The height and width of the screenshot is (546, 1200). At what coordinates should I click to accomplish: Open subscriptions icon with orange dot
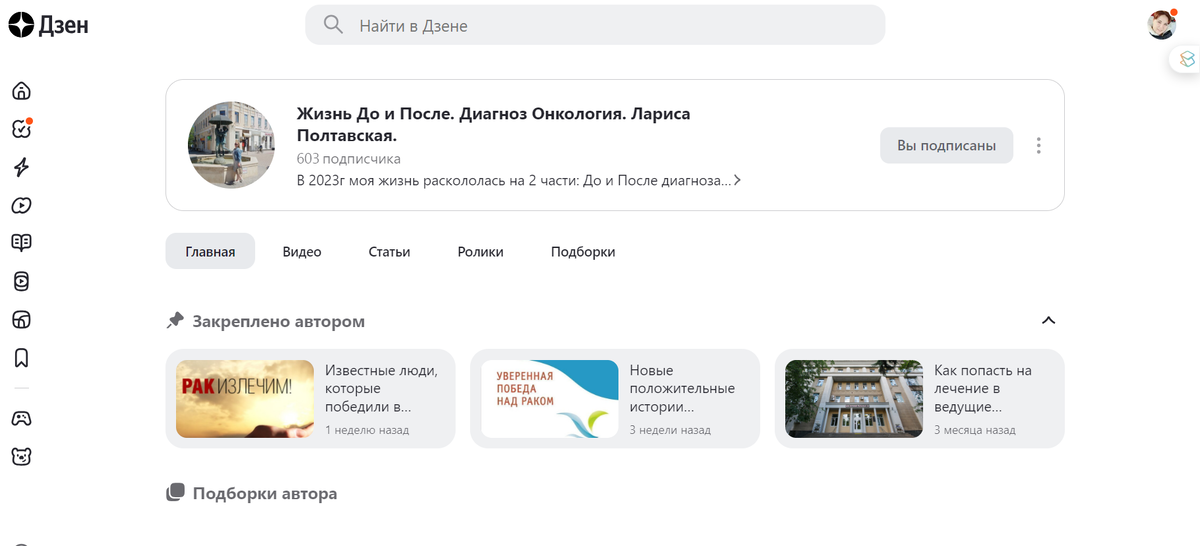21,128
